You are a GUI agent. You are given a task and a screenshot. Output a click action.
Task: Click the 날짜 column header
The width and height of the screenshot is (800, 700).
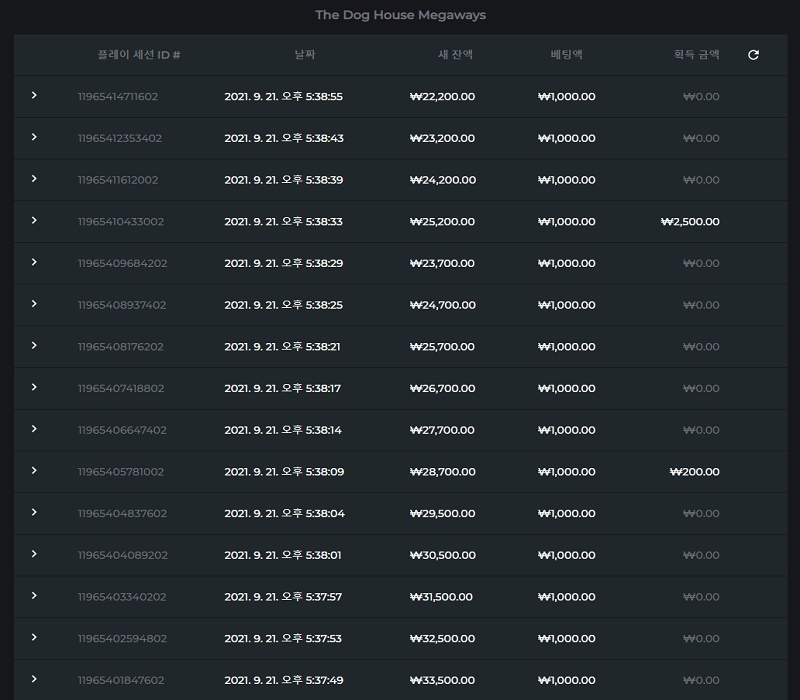pos(305,54)
